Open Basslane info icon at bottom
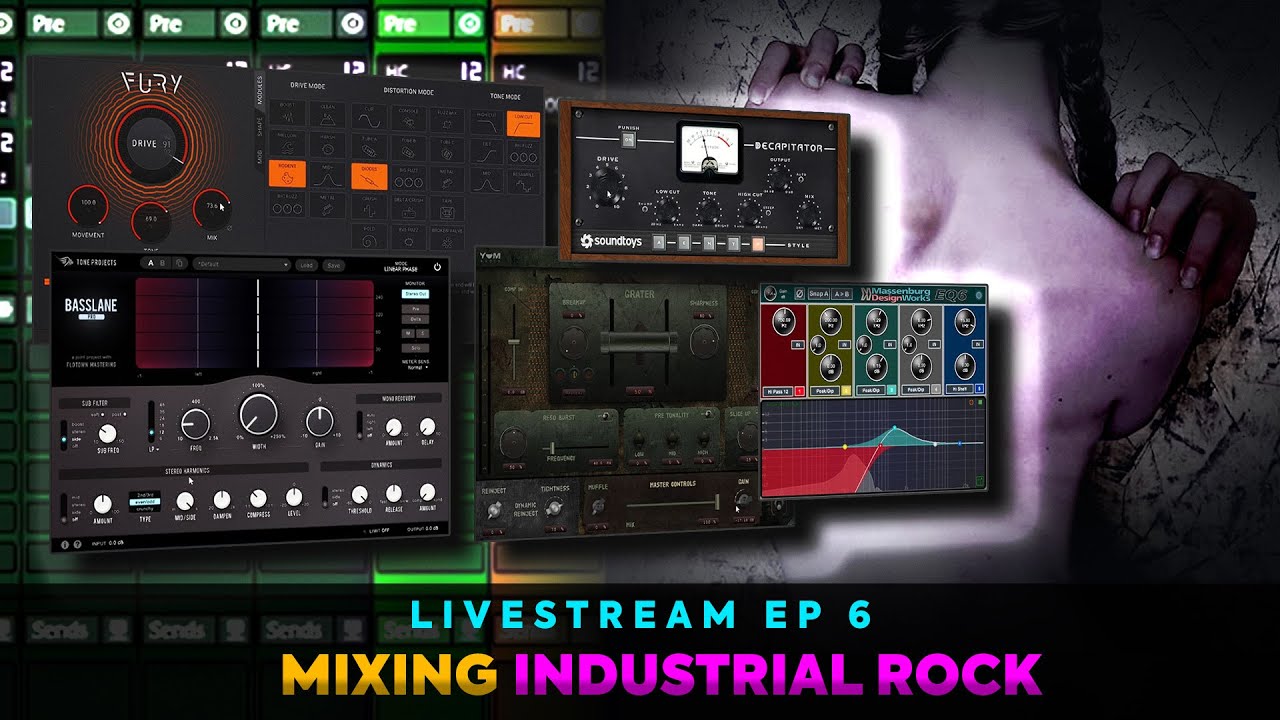Image resolution: width=1280 pixels, height=720 pixels. (65, 545)
